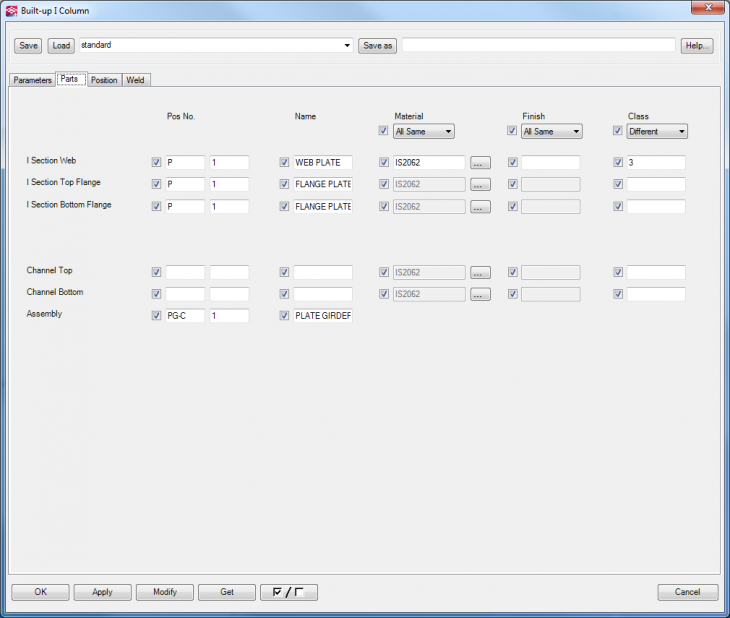Click the Apply button
Image resolution: width=730 pixels, height=618 pixels.
pos(102,592)
